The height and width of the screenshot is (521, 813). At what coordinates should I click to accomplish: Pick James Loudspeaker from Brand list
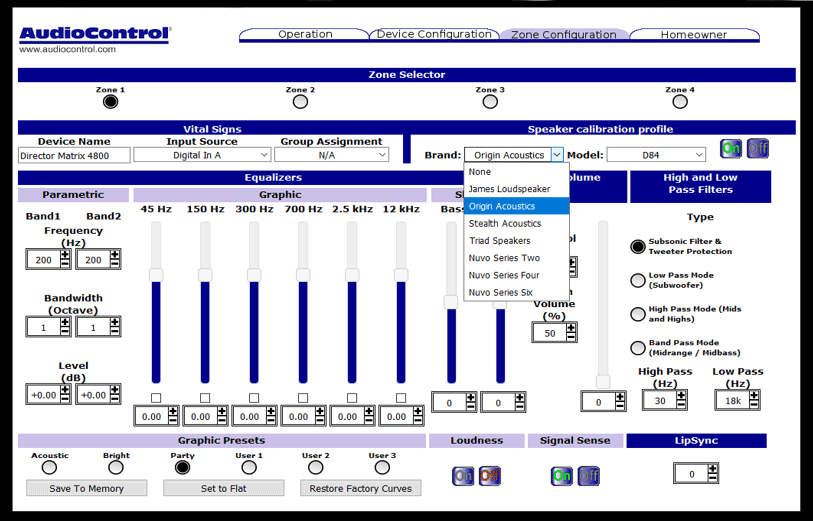(516, 189)
